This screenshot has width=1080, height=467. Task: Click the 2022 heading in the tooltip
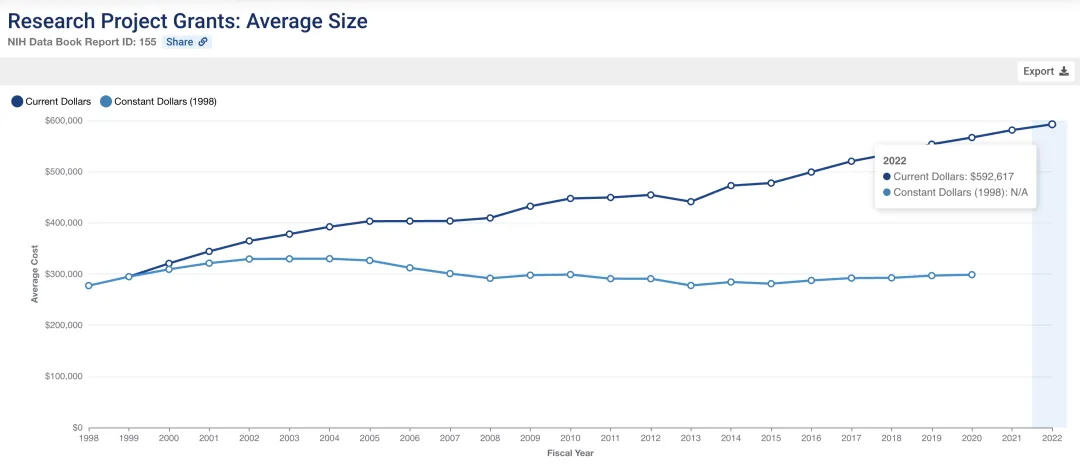click(x=894, y=160)
